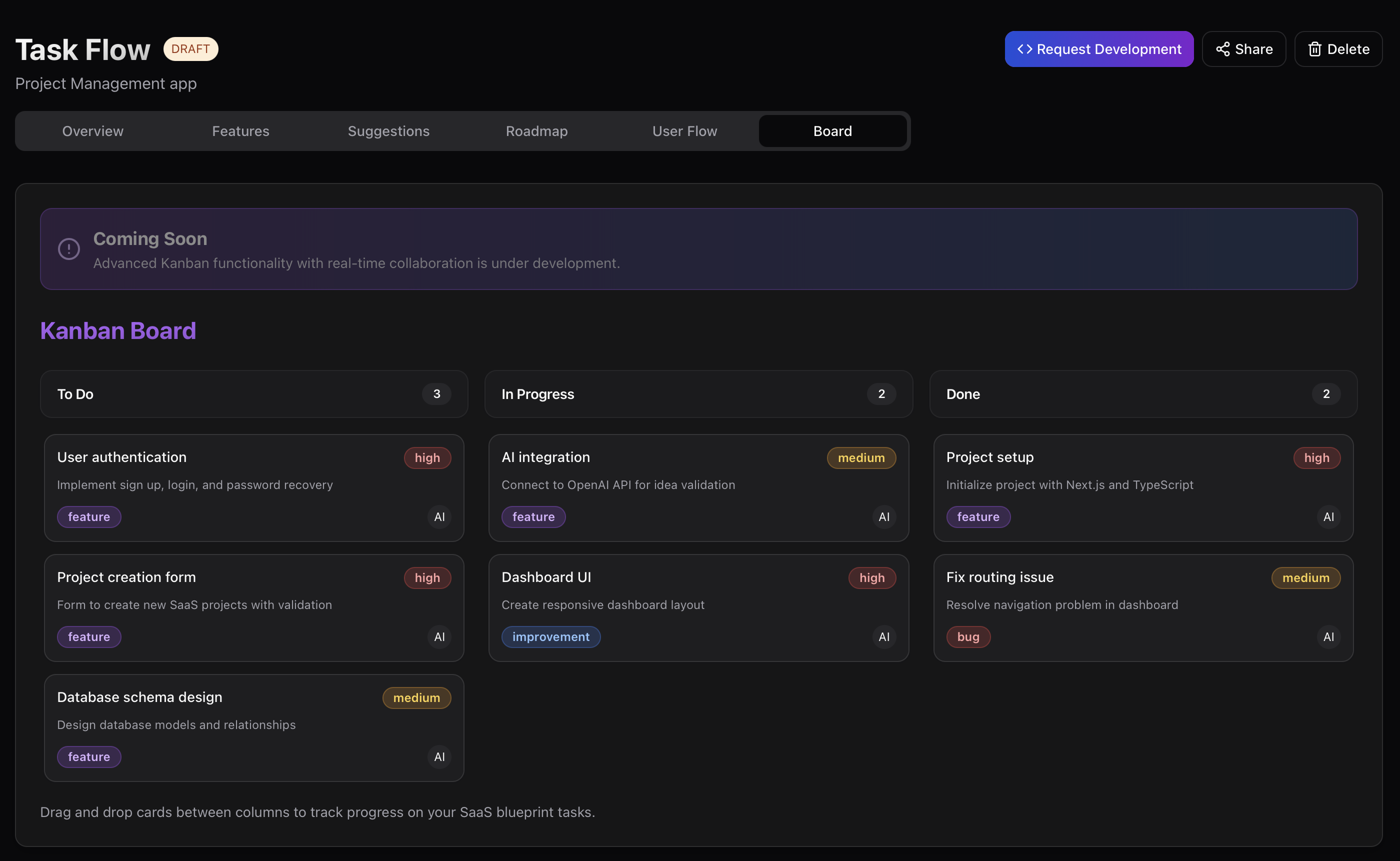
Task: Click the Delete button
Action: coord(1338,49)
